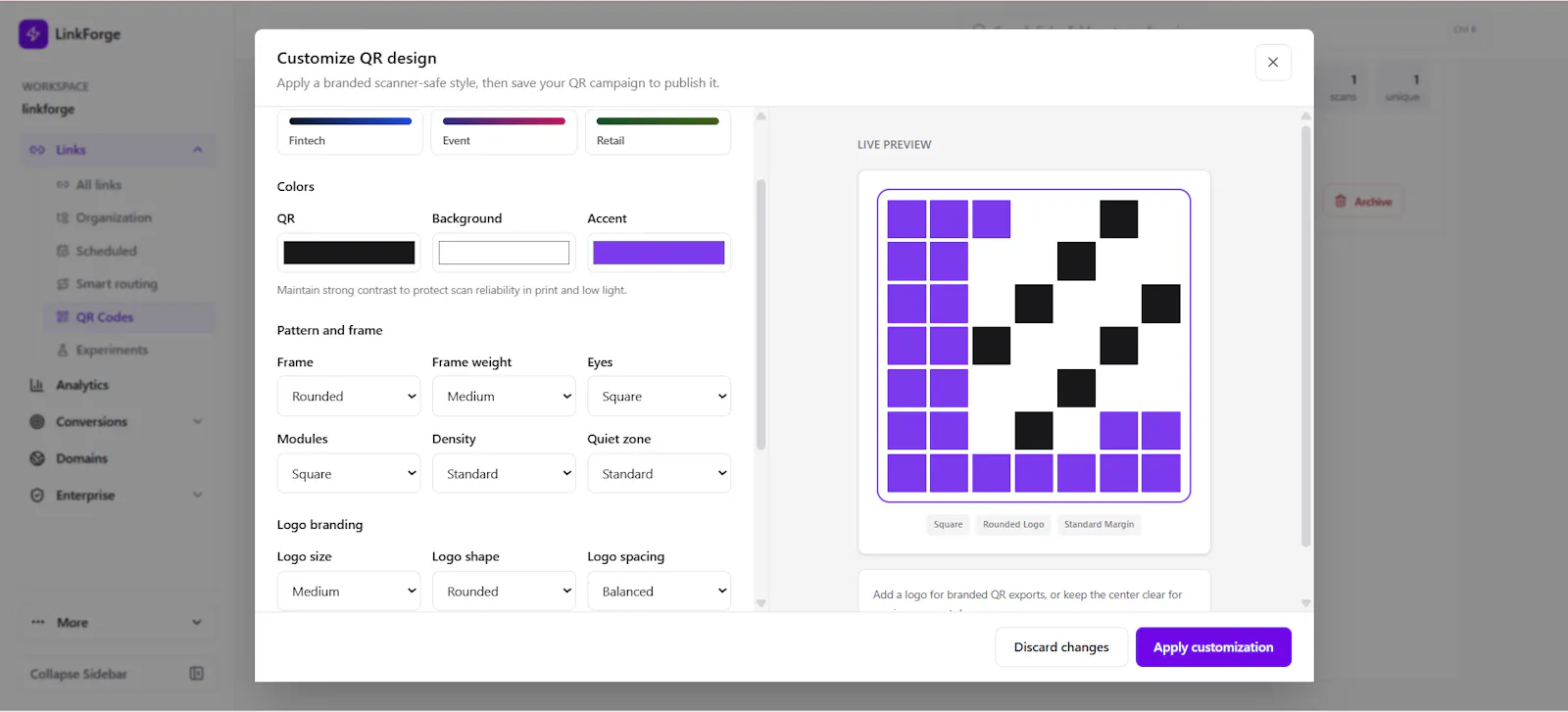
Task: Open the Logo size dropdown
Action: click(x=349, y=591)
